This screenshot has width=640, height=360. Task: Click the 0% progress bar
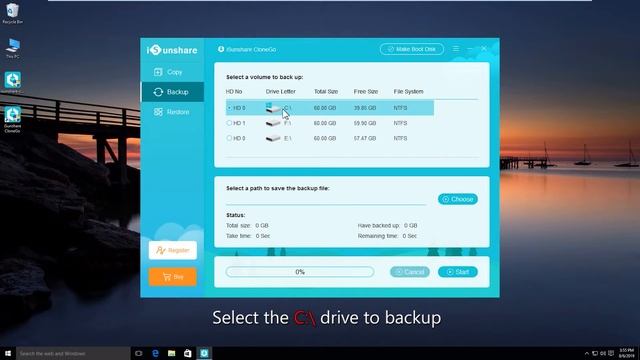[300, 272]
